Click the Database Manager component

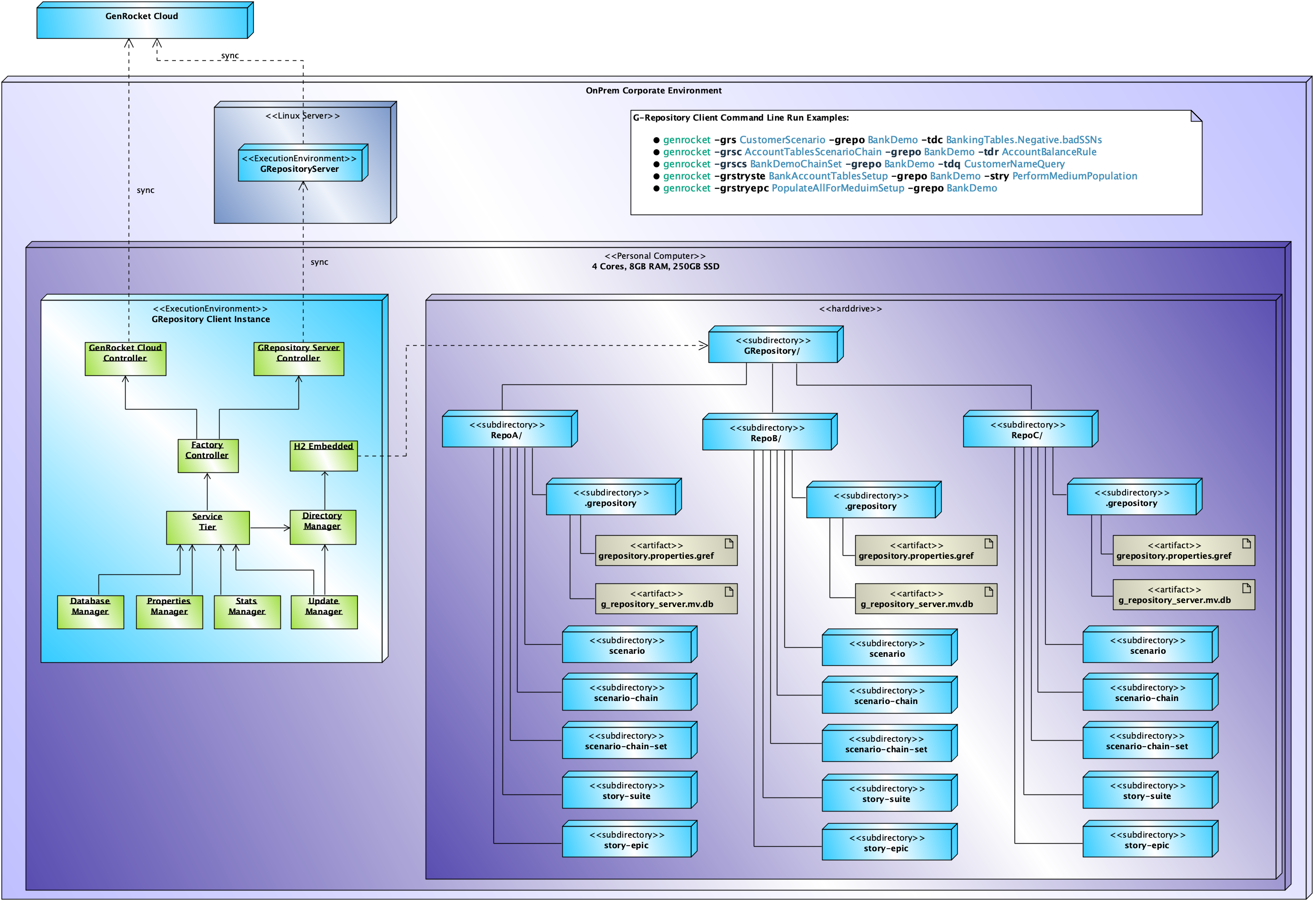tap(90, 613)
